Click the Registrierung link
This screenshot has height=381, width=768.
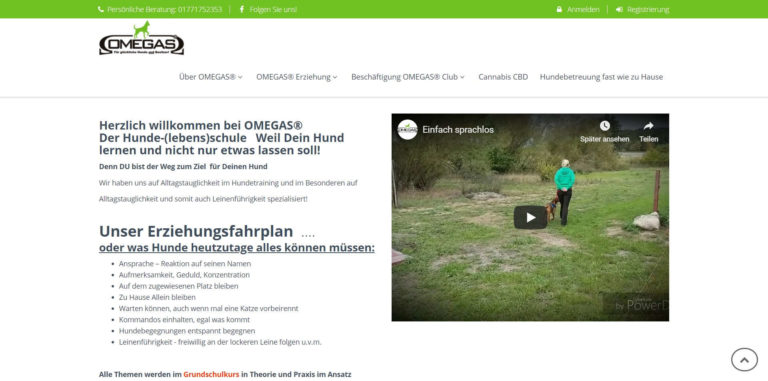pos(648,9)
